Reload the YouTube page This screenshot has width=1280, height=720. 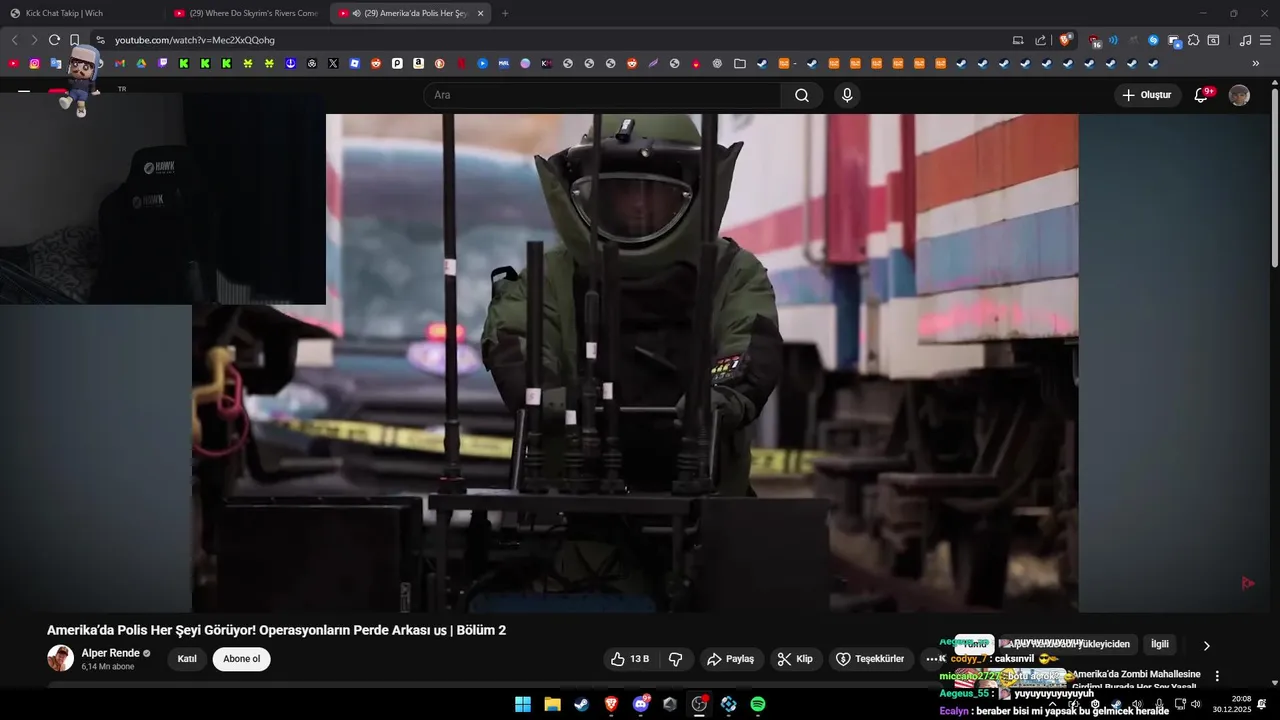click(x=54, y=40)
